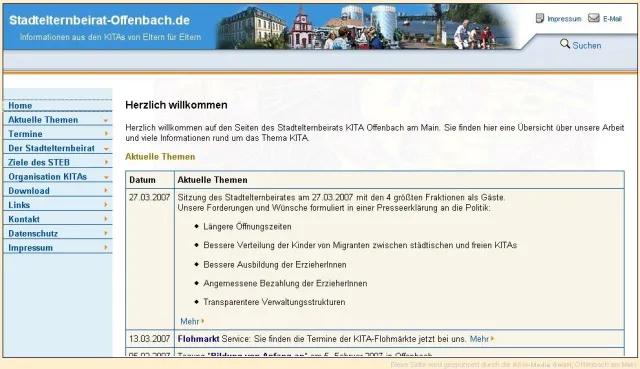
Task: Click the date 13.03.2007 cell
Action: pos(149,339)
